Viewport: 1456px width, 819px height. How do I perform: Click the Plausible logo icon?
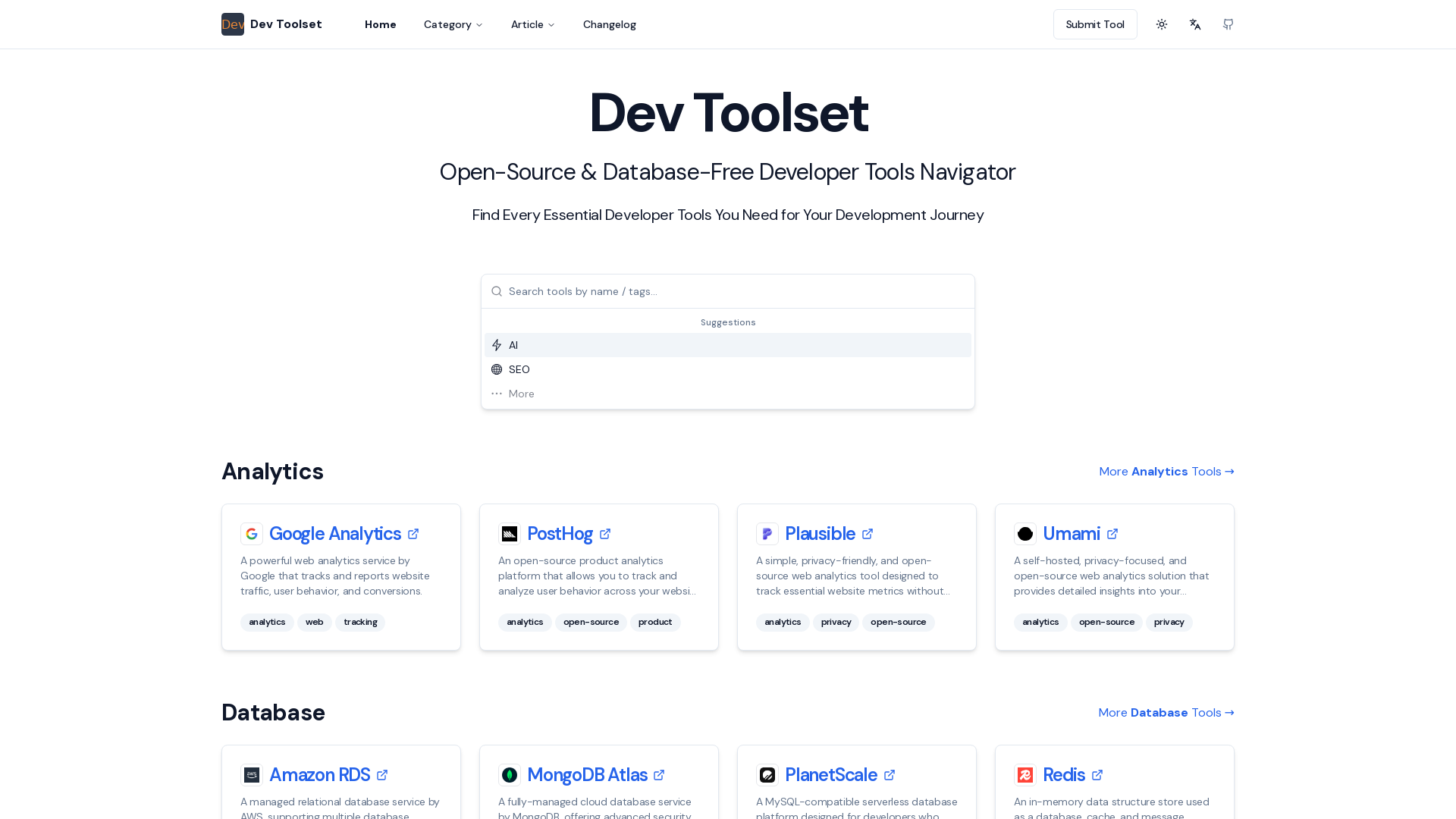point(767,534)
